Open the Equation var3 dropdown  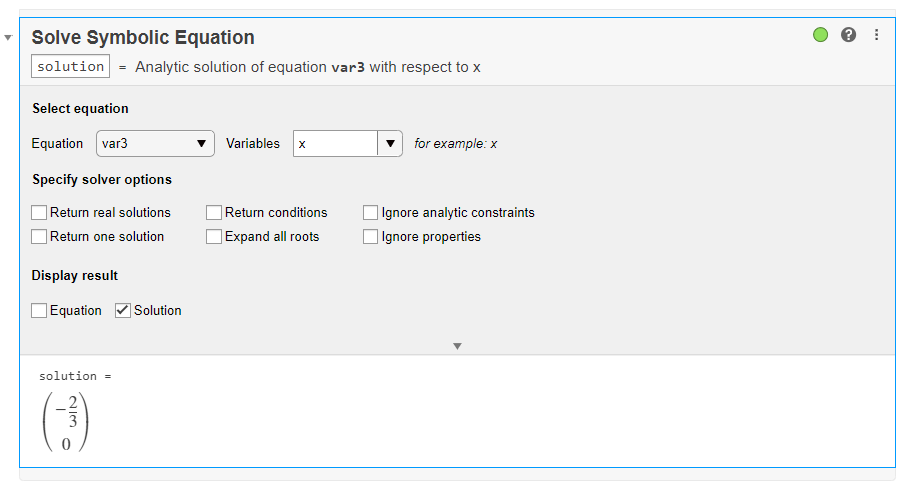tap(155, 143)
